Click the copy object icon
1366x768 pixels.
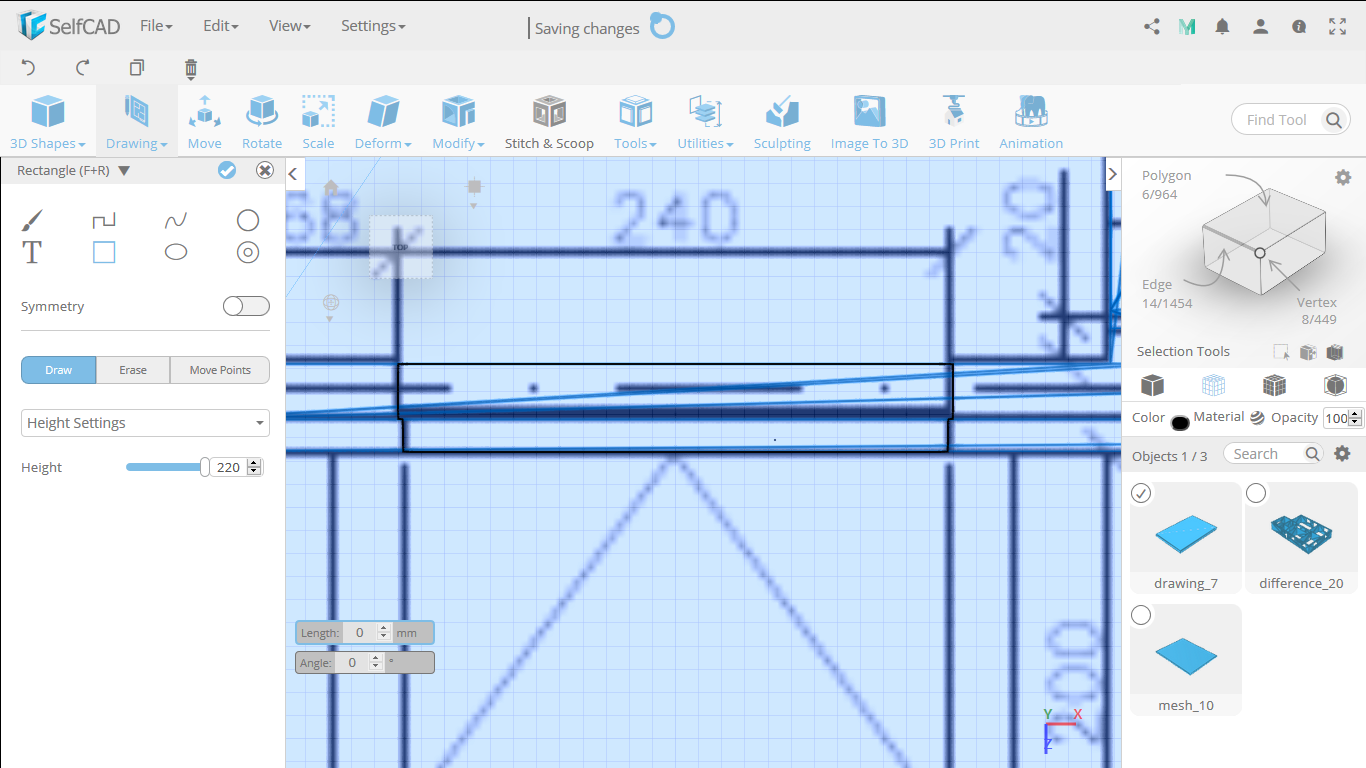click(x=137, y=68)
